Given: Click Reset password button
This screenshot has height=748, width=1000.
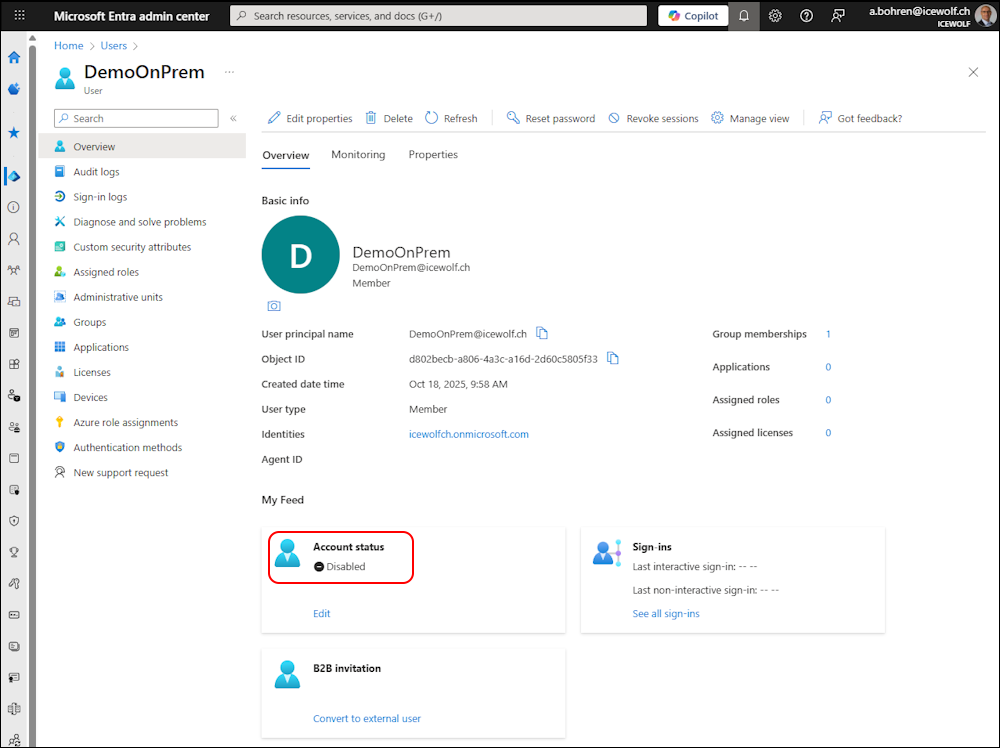Looking at the screenshot, I should 550,118.
